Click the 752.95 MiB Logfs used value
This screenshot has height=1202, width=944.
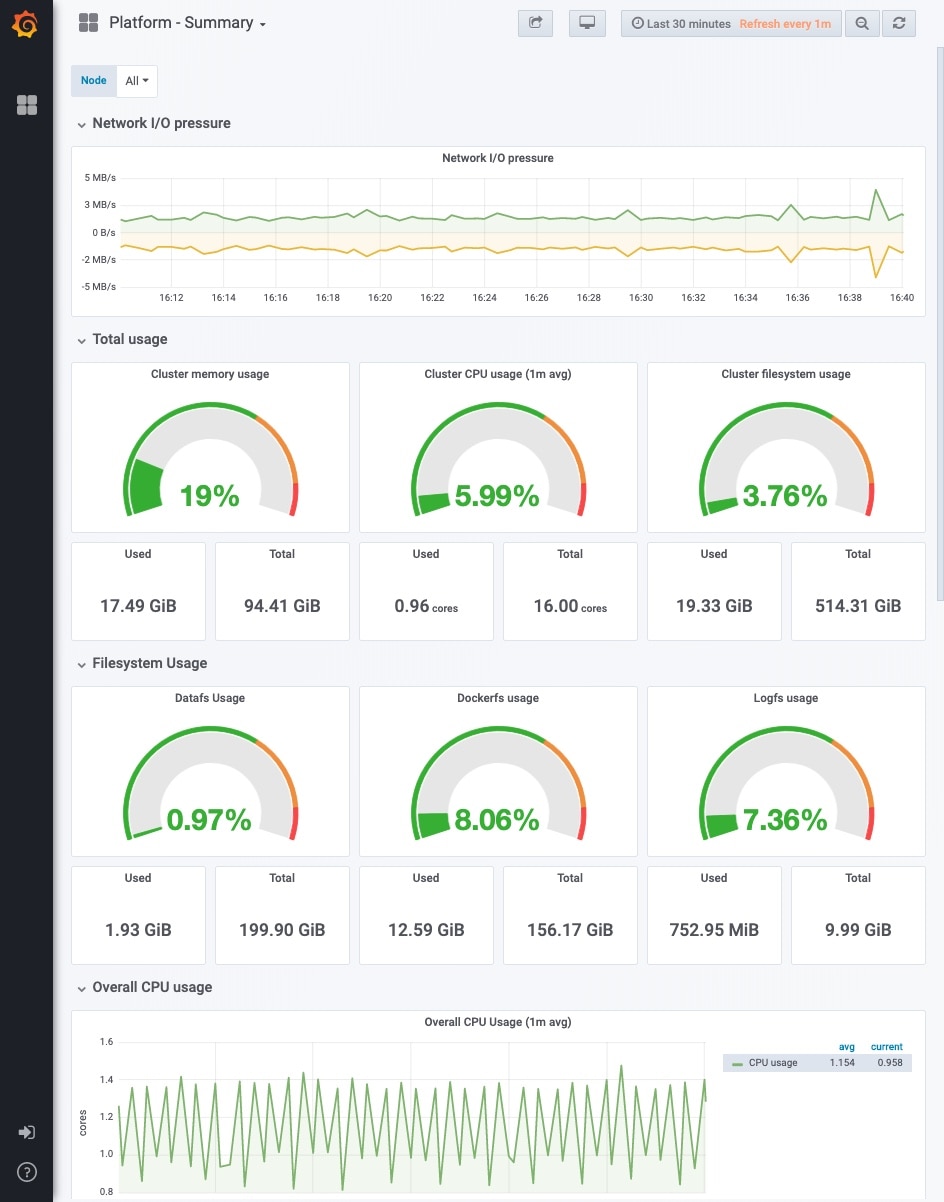coord(714,930)
